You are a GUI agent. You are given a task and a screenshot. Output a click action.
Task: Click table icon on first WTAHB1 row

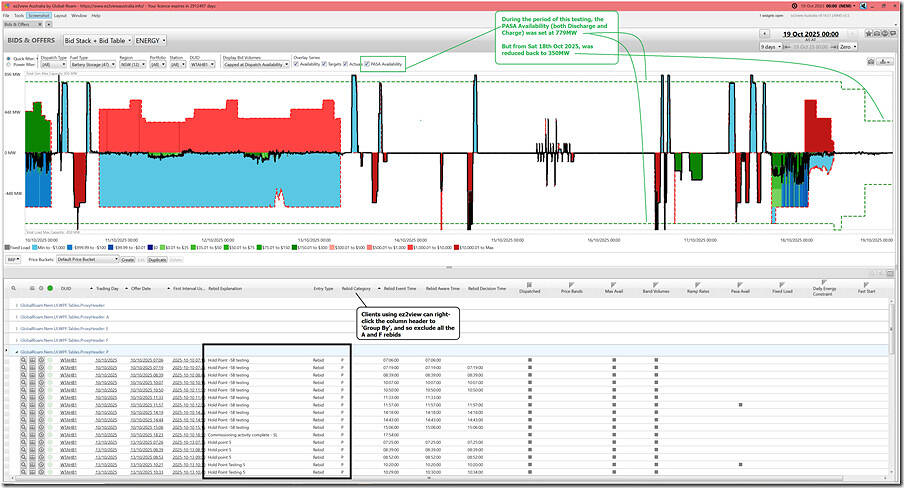(x=32, y=360)
